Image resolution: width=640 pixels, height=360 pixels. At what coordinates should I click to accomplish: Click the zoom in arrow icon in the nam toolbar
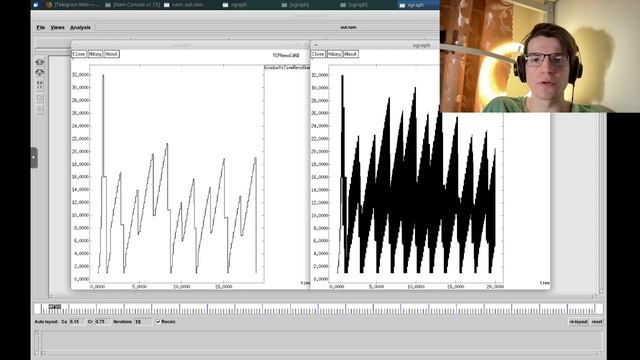click(40, 62)
